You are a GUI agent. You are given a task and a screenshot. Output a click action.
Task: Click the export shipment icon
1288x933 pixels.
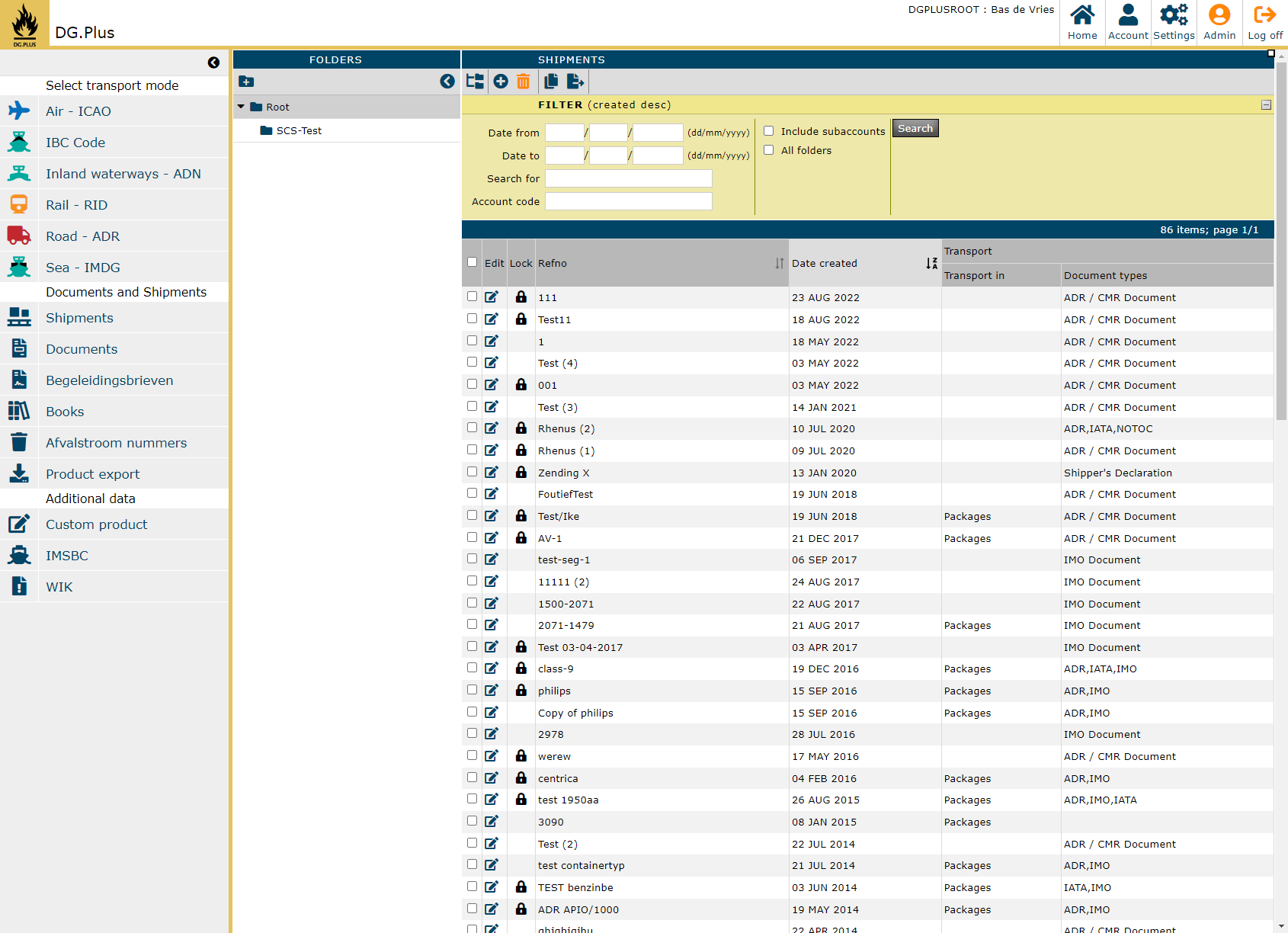coord(575,82)
